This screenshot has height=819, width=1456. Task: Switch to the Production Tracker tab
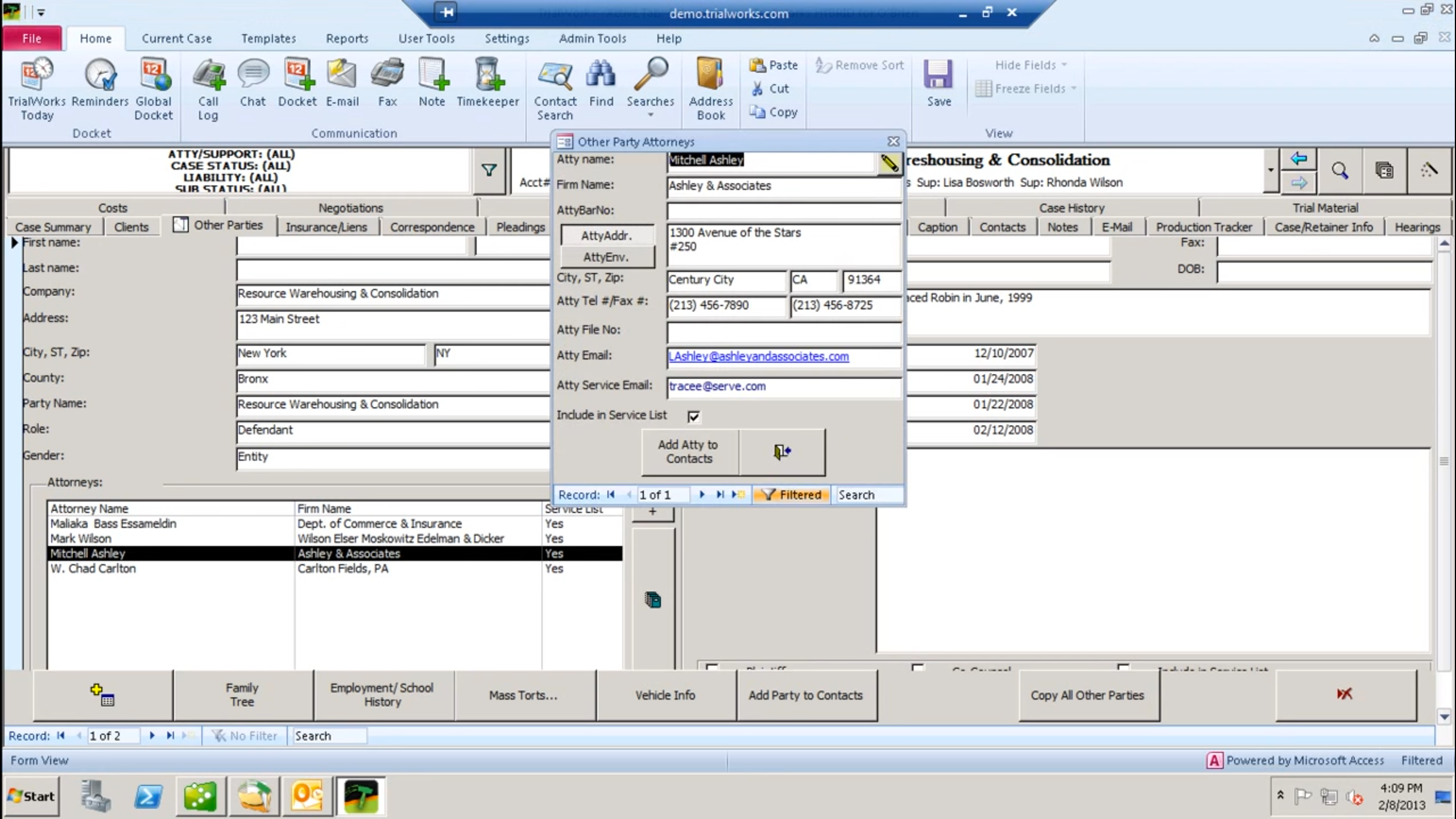pyautogui.click(x=1204, y=227)
